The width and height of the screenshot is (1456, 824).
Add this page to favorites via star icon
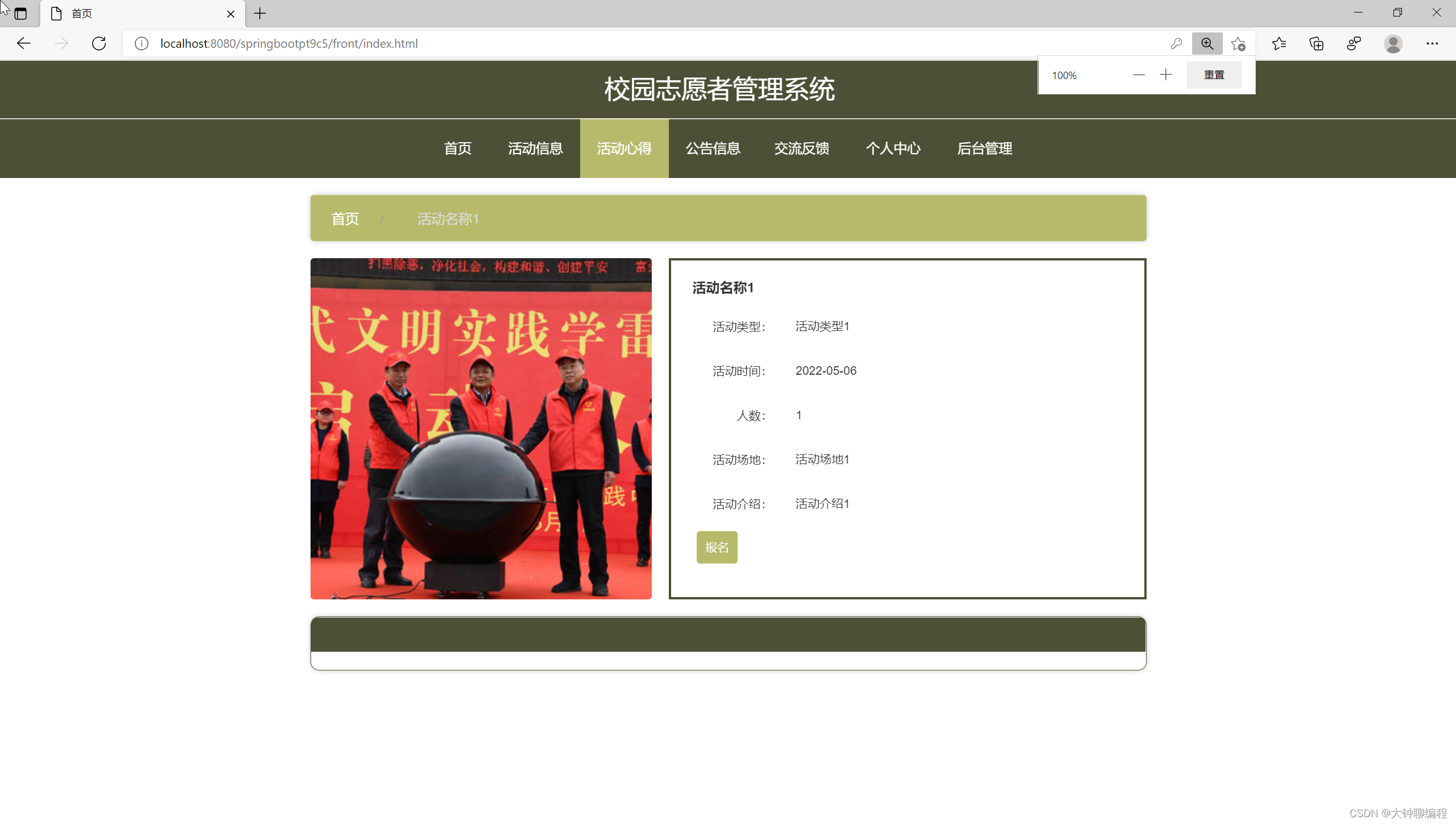point(1238,43)
